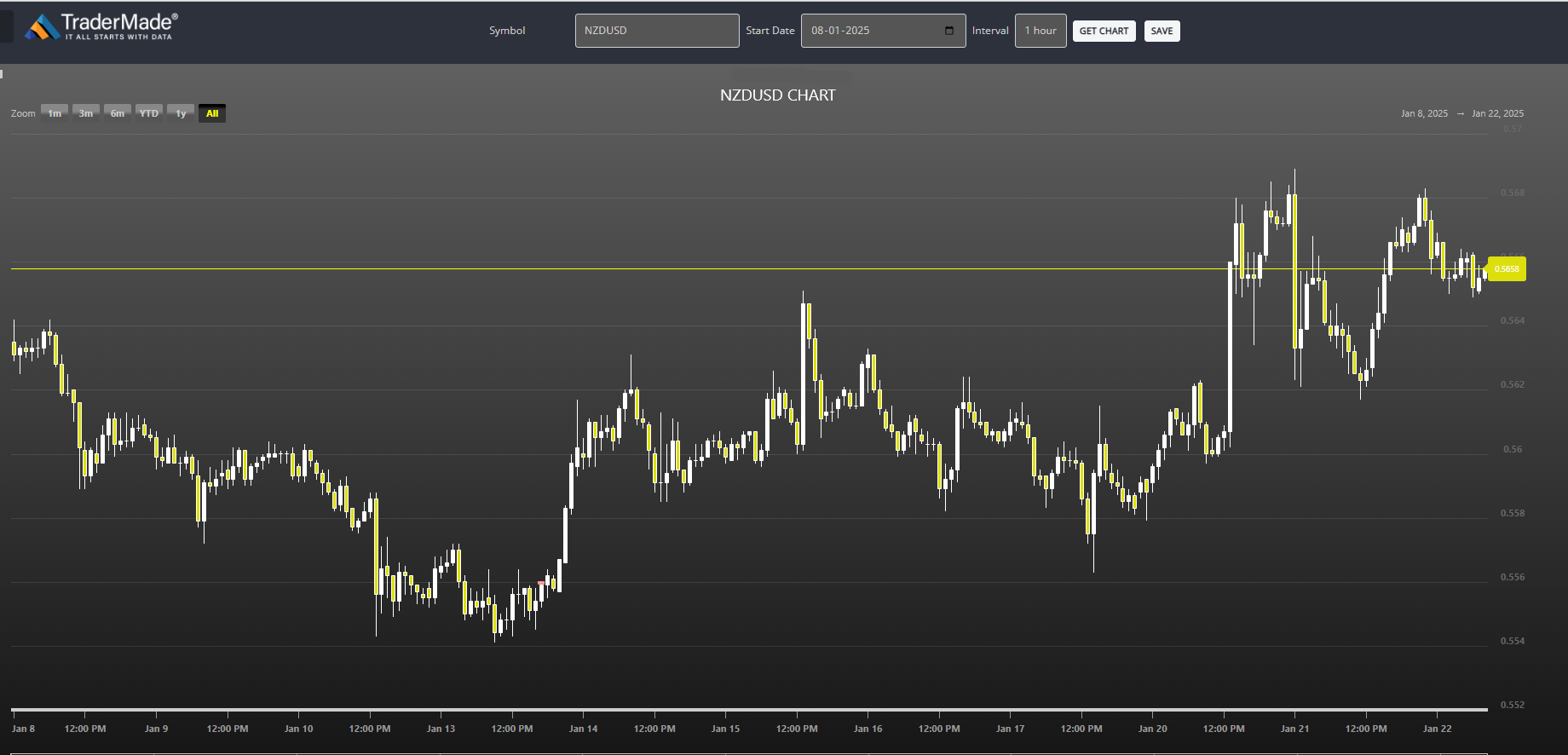The width and height of the screenshot is (1568, 755).
Task: Click the 0.568 y-axis price label
Action: click(1513, 193)
